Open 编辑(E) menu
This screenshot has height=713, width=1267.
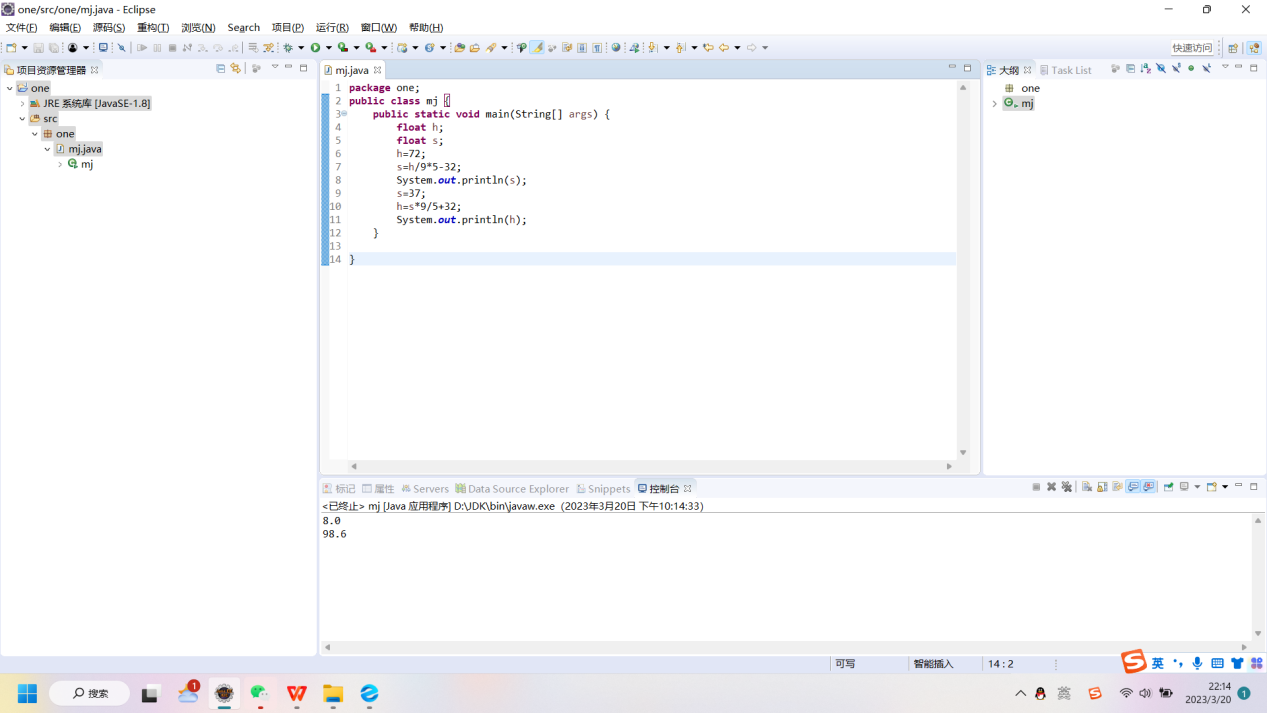pos(65,27)
